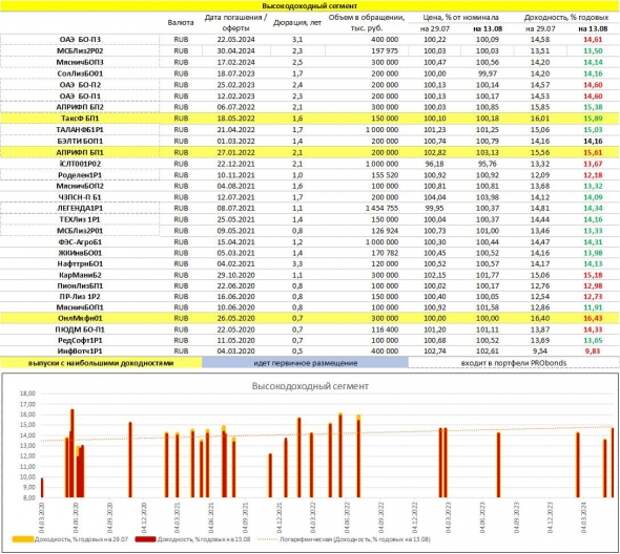
Task: Select bond name 'МясничБОП1'
Action: (x=80, y=308)
